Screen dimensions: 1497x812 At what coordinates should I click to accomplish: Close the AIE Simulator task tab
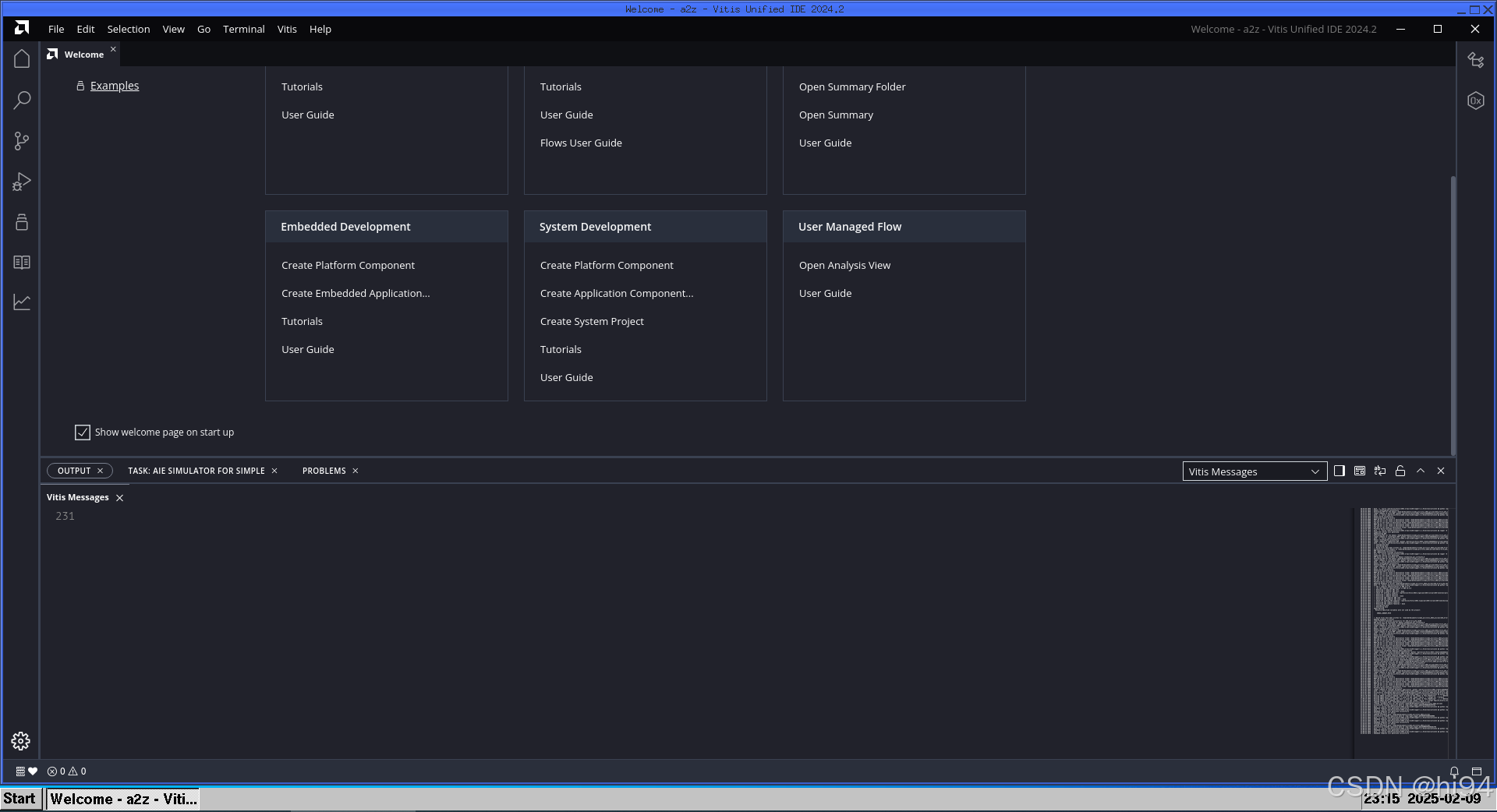274,471
